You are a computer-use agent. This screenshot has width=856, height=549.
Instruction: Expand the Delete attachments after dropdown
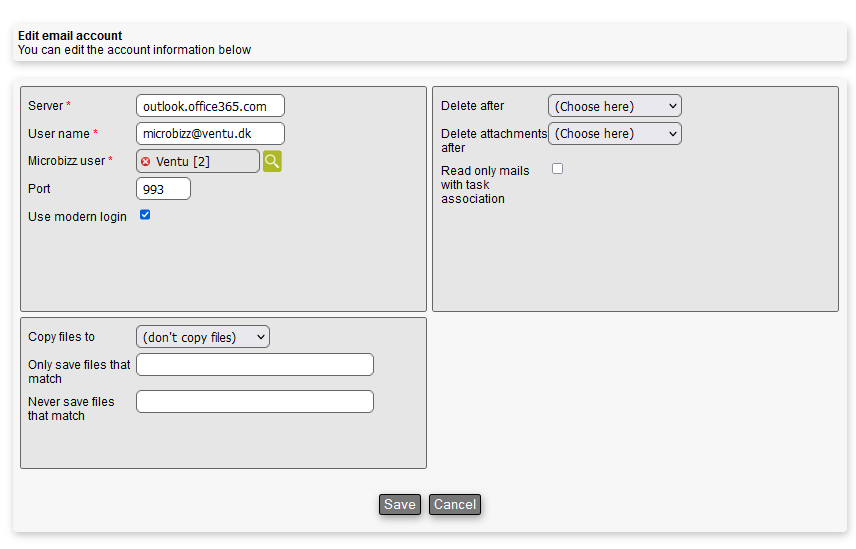pos(614,134)
